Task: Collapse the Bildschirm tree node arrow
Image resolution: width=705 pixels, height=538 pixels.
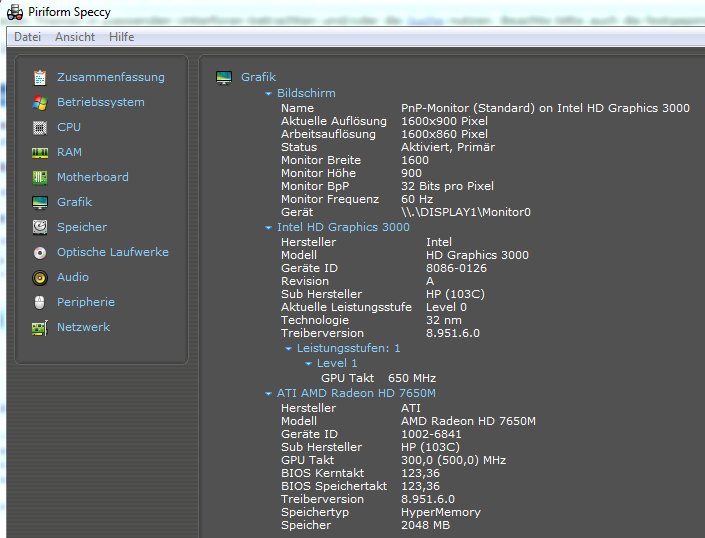Action: point(268,94)
